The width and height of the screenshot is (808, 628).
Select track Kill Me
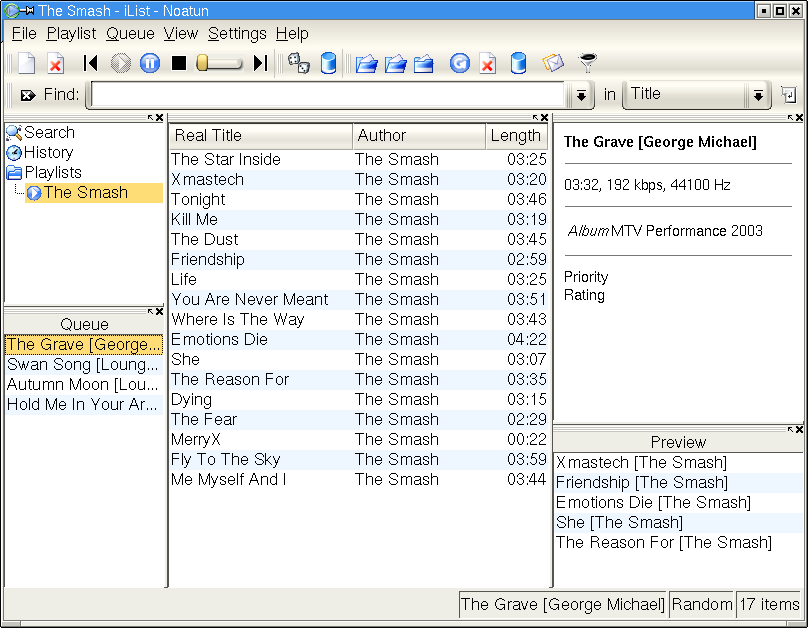pos(359,220)
